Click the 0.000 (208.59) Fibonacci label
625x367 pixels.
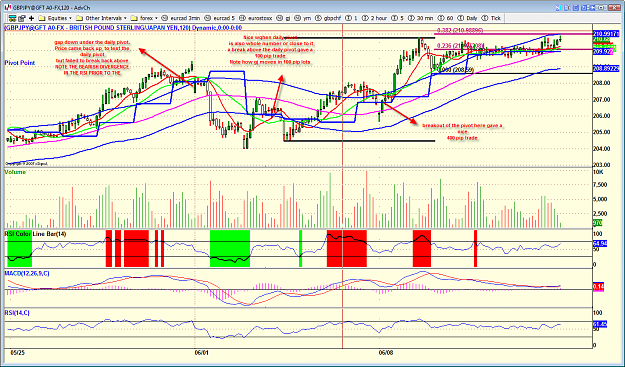pos(456,70)
